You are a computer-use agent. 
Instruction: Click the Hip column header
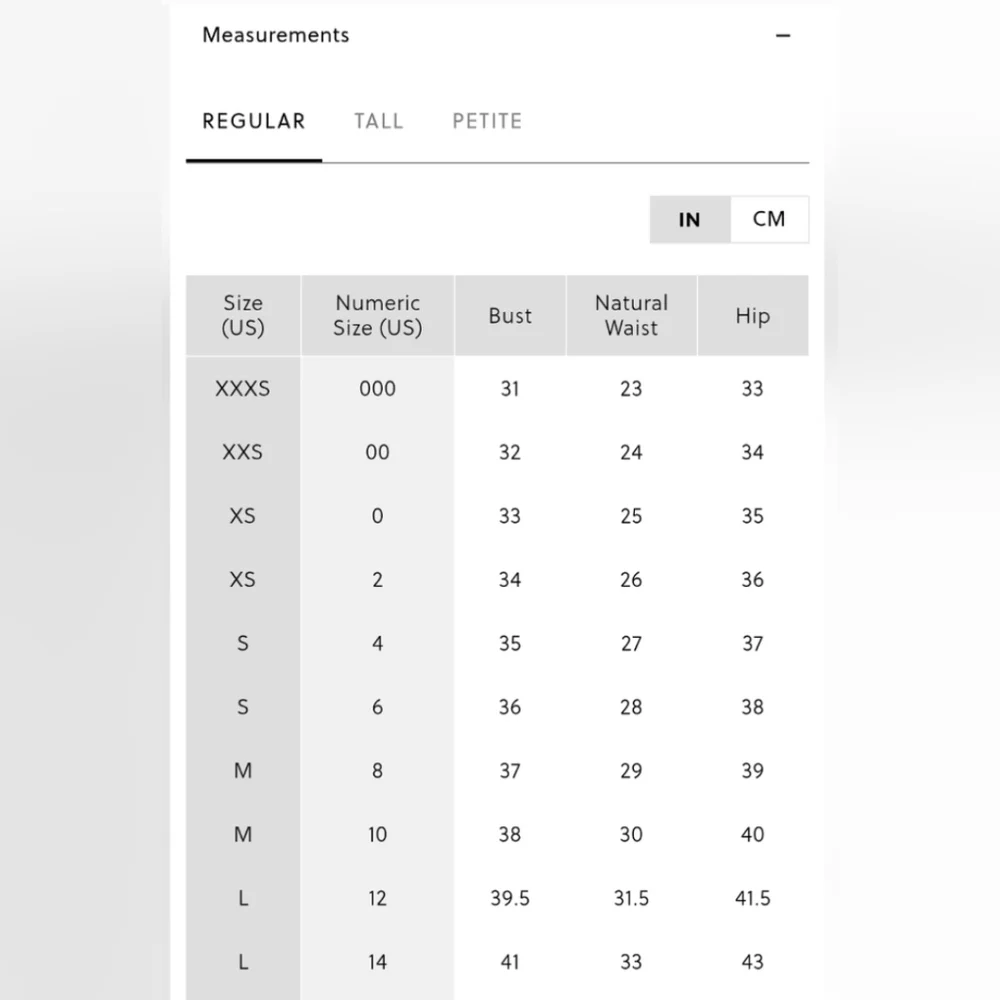click(753, 315)
